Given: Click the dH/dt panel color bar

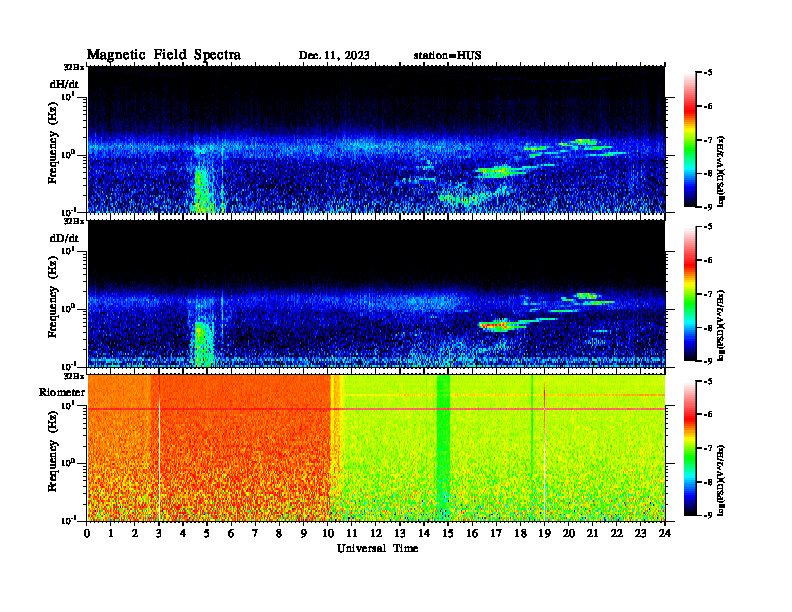Looking at the screenshot, I should coord(689,140).
